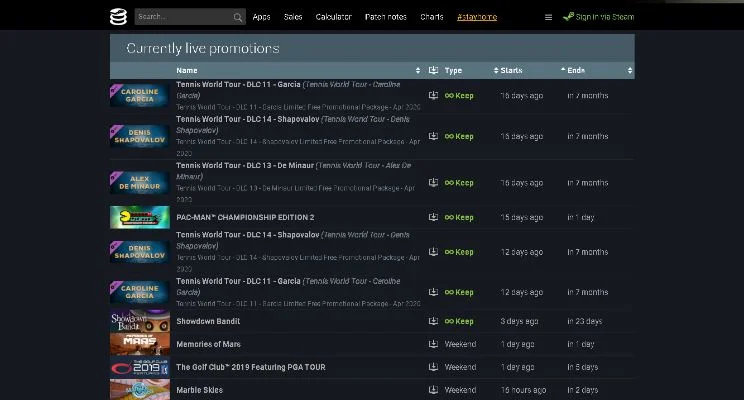Click install icon for Marble Skies

[x=433, y=390]
